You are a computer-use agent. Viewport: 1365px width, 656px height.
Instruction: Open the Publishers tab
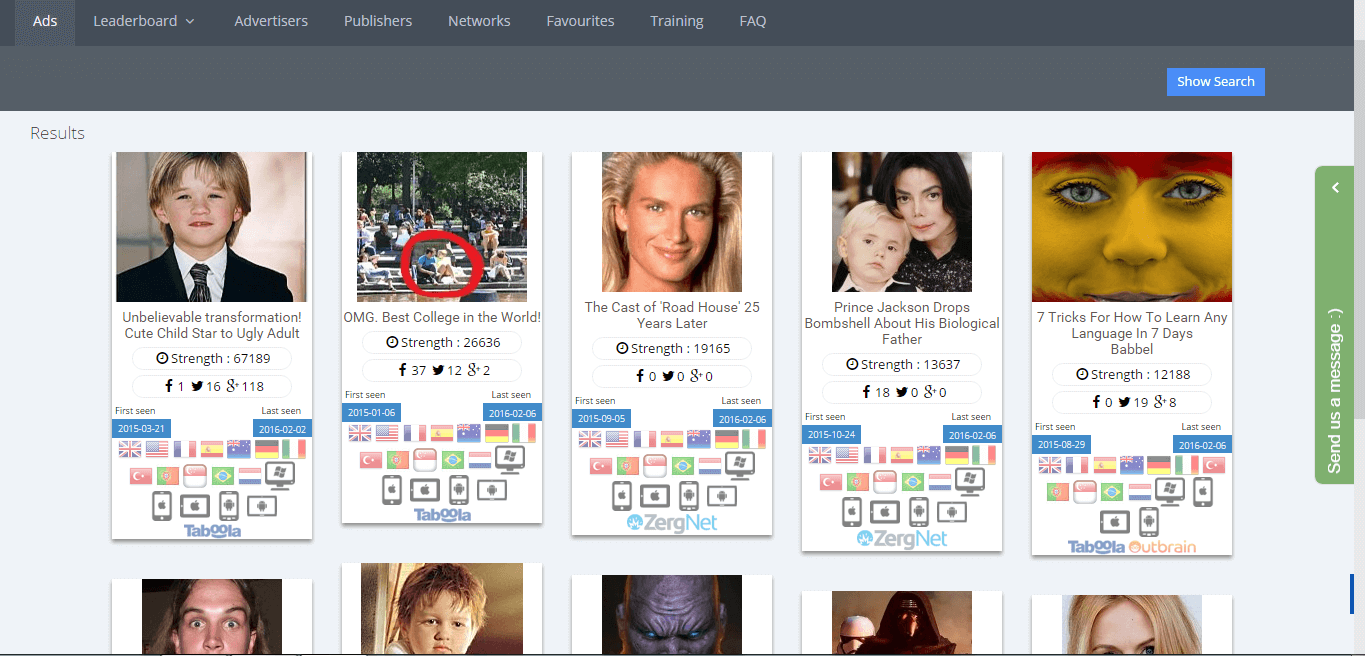(378, 21)
